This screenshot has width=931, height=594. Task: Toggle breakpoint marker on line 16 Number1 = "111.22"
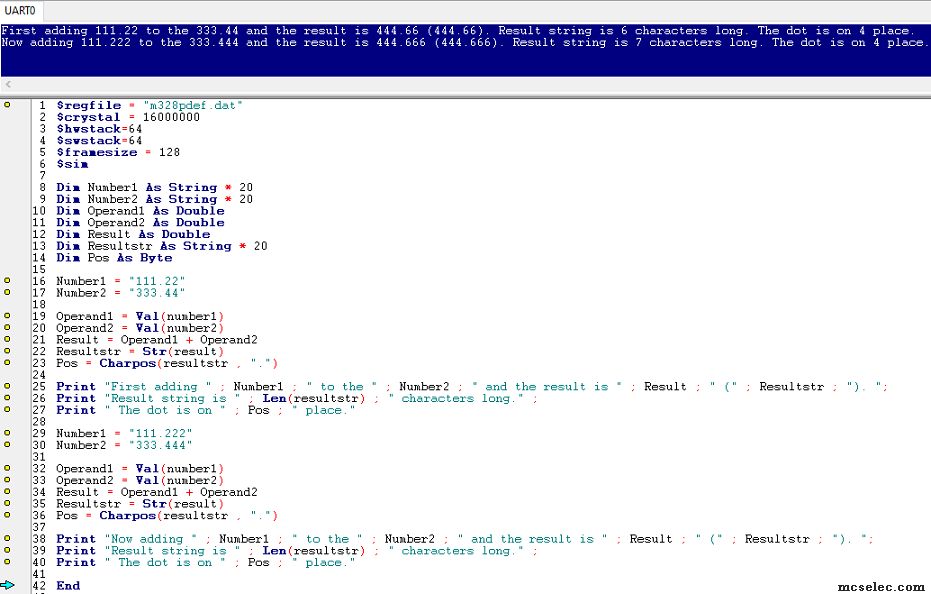coord(8,280)
